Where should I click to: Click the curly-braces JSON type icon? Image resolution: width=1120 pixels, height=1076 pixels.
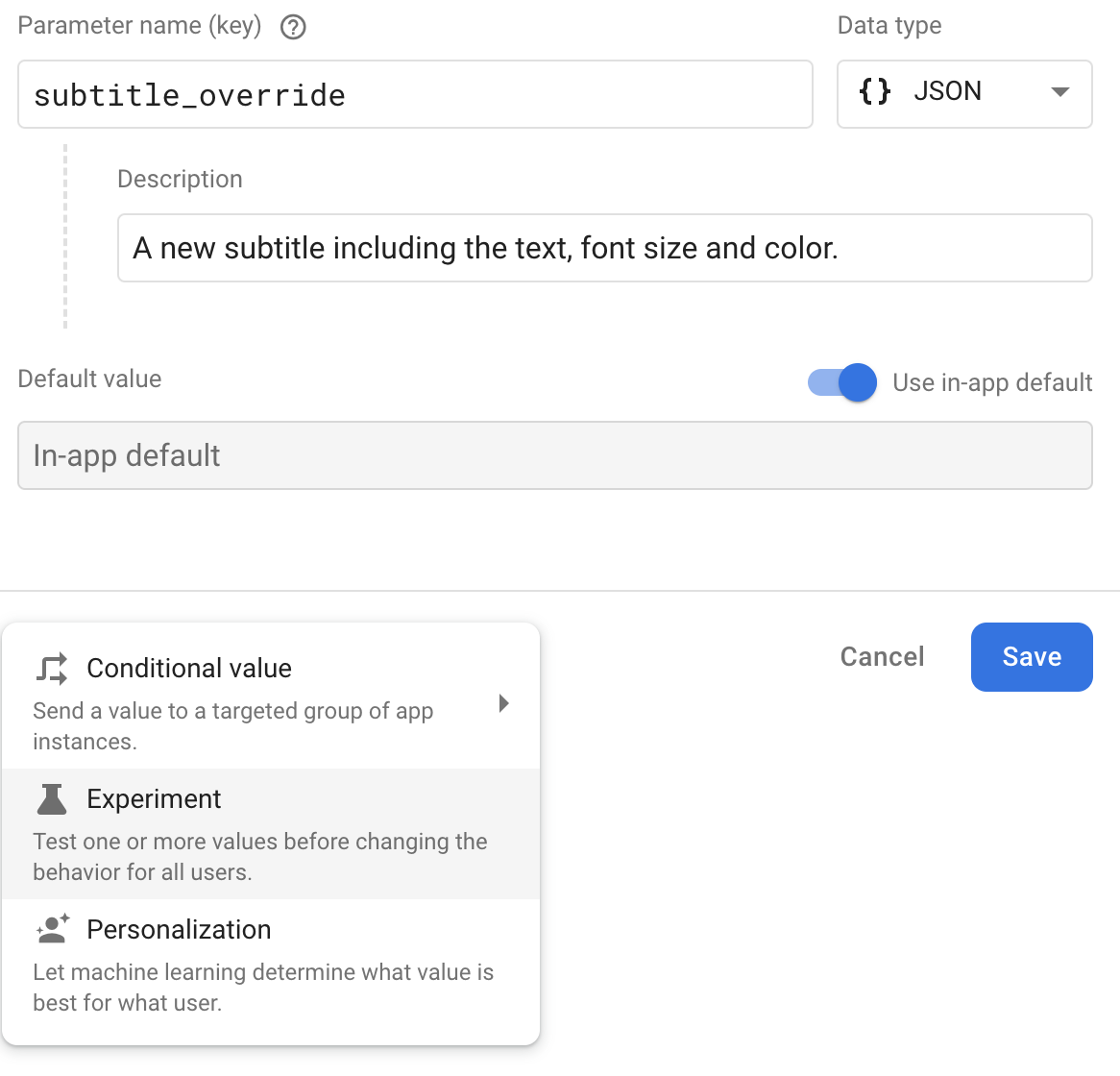(875, 91)
